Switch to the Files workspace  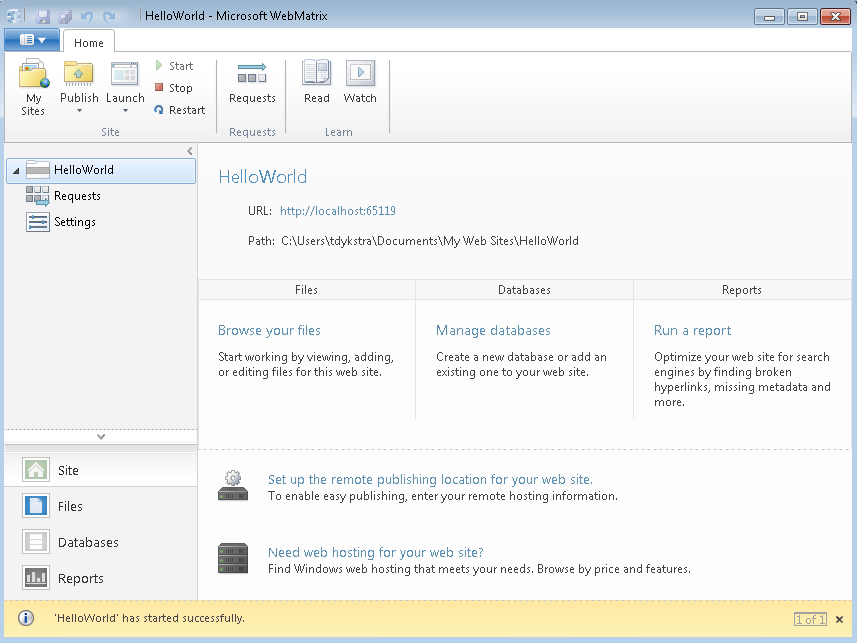(101, 506)
